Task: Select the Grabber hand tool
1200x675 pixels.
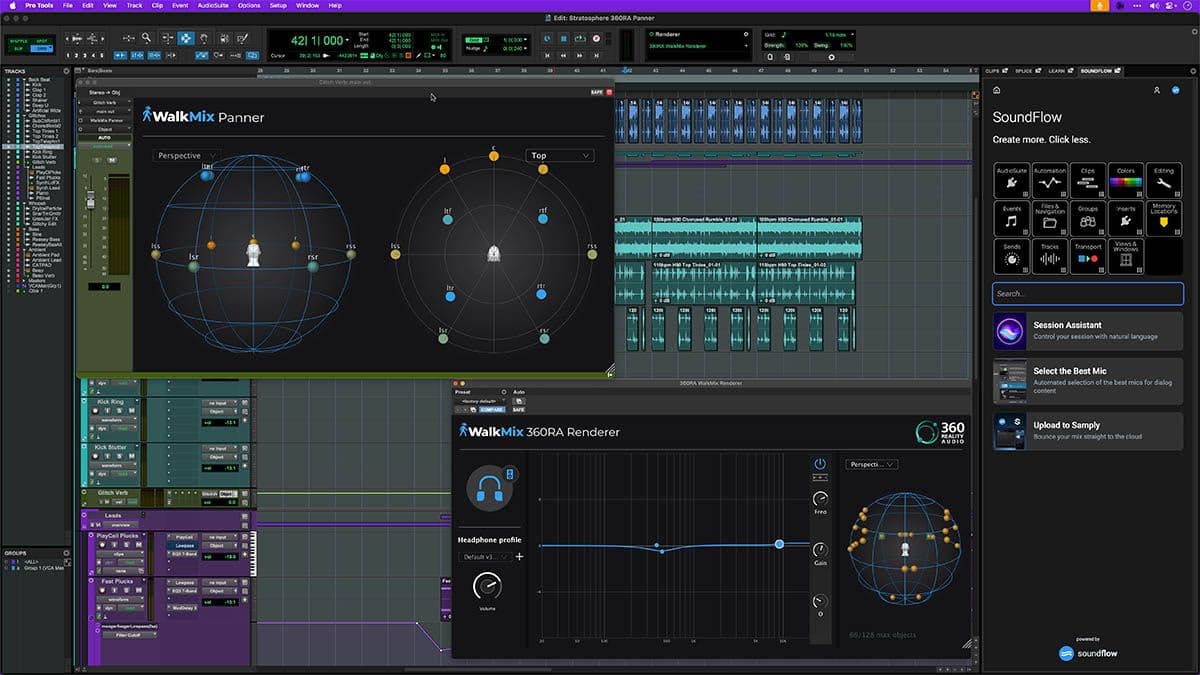Action: [x=203, y=39]
